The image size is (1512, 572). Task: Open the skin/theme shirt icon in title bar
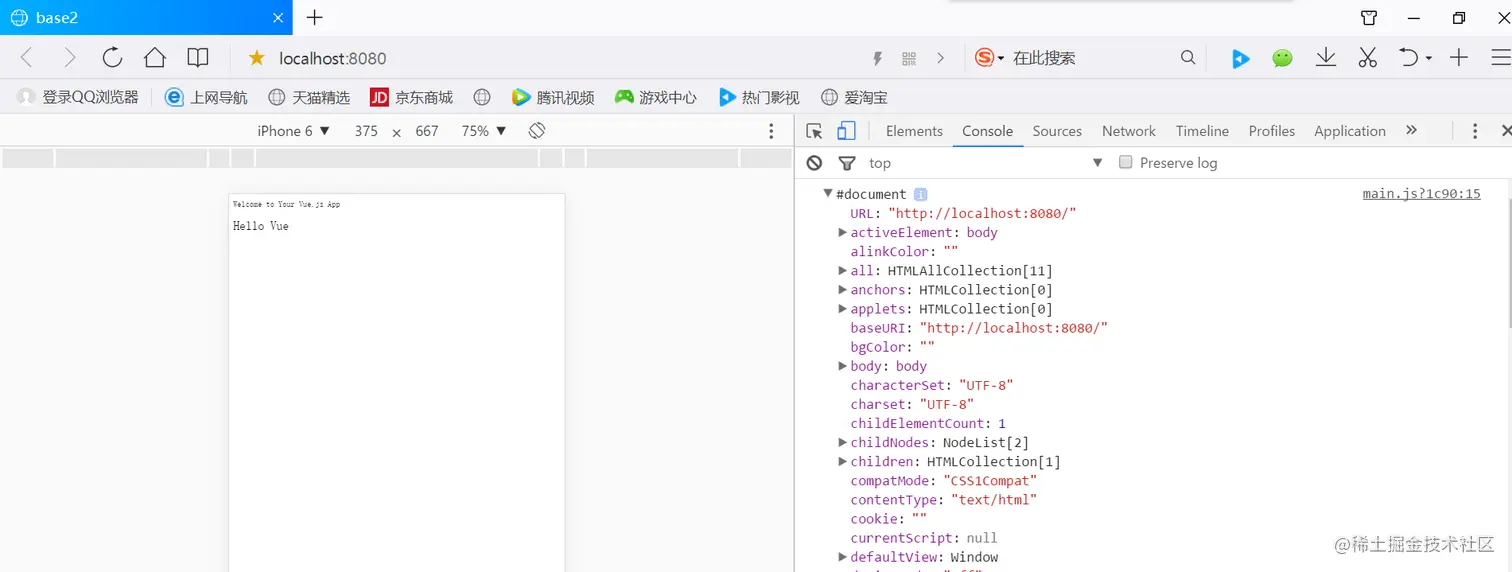click(x=1369, y=18)
